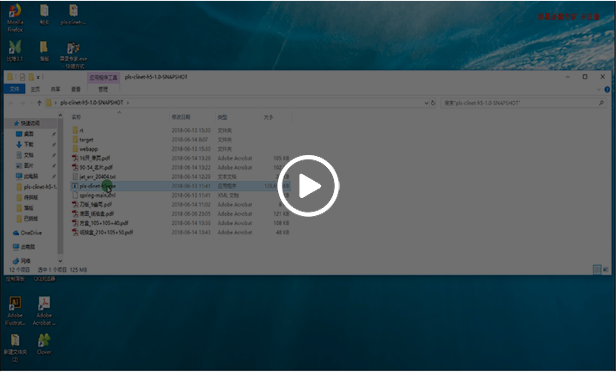The height and width of the screenshot is (372, 616).
Task: Click the search box for pls-clinet-h5-1.0-SNAPSHOT
Action: 523,103
